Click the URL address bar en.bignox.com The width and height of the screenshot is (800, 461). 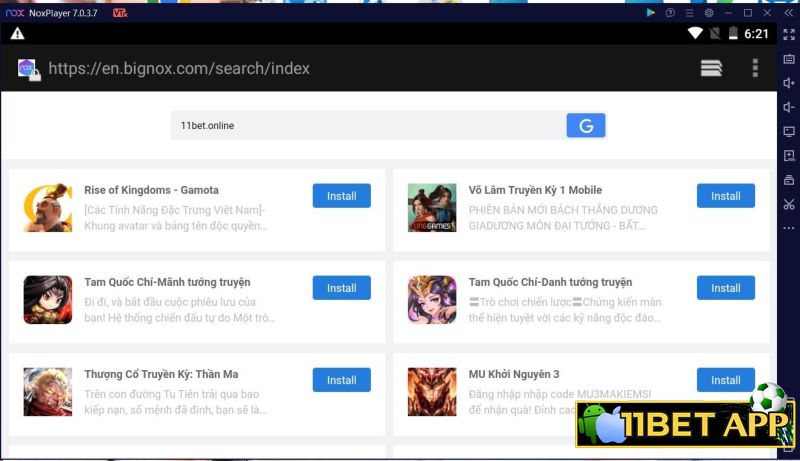click(179, 68)
